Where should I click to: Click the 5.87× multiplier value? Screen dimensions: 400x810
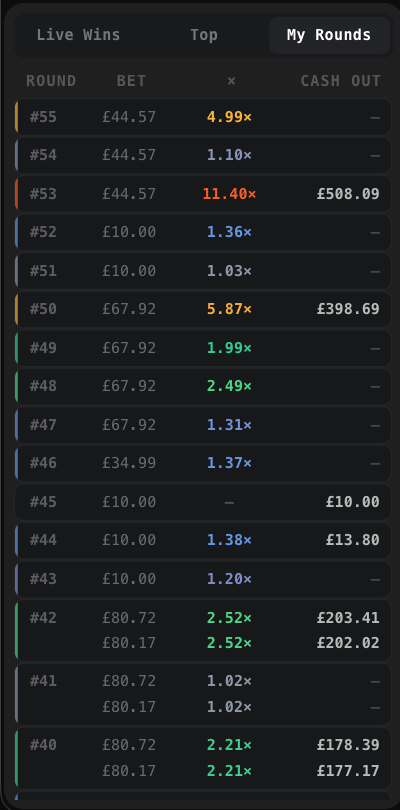coord(229,309)
